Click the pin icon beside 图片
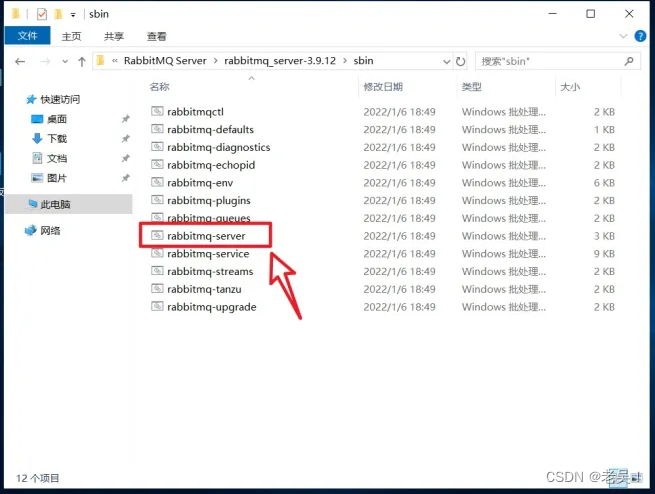The width and height of the screenshot is (655, 494). [x=125, y=178]
